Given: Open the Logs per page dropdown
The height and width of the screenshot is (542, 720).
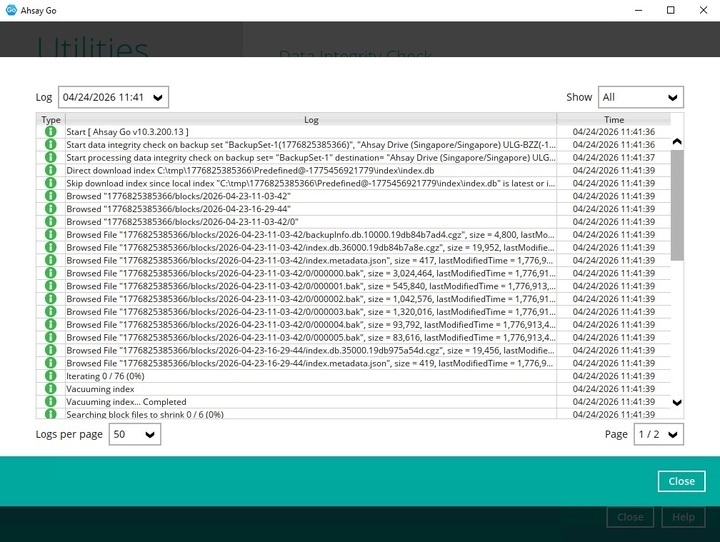Looking at the screenshot, I should click(135, 434).
